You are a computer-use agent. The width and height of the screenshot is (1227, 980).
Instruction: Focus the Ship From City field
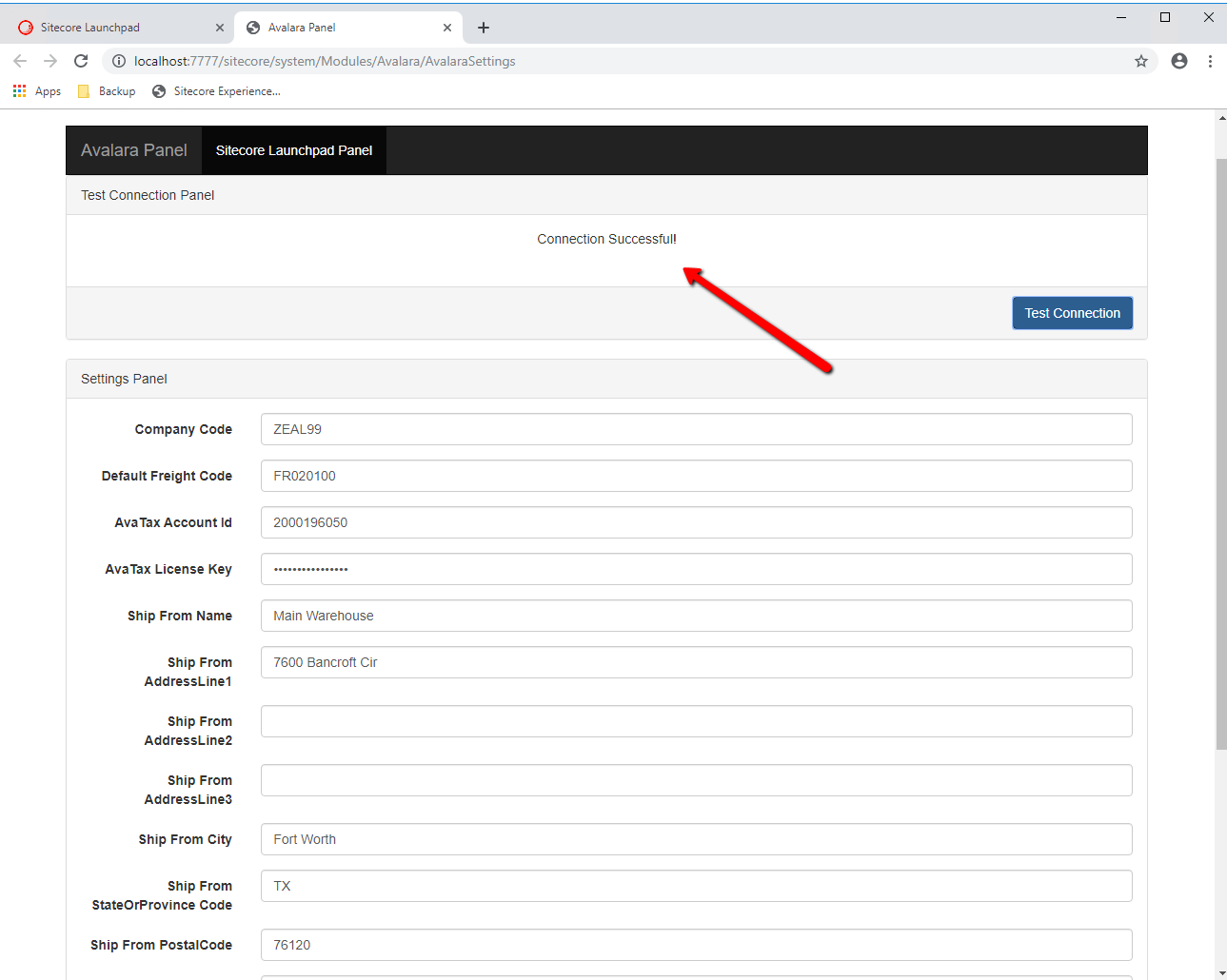tap(697, 839)
